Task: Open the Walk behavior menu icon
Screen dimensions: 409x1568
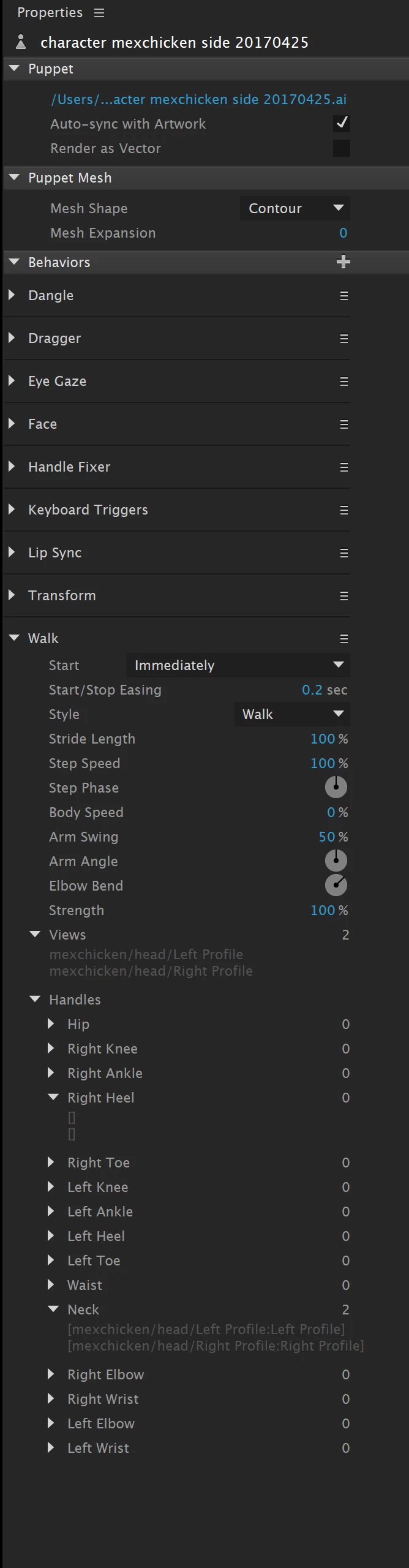Action: point(343,639)
